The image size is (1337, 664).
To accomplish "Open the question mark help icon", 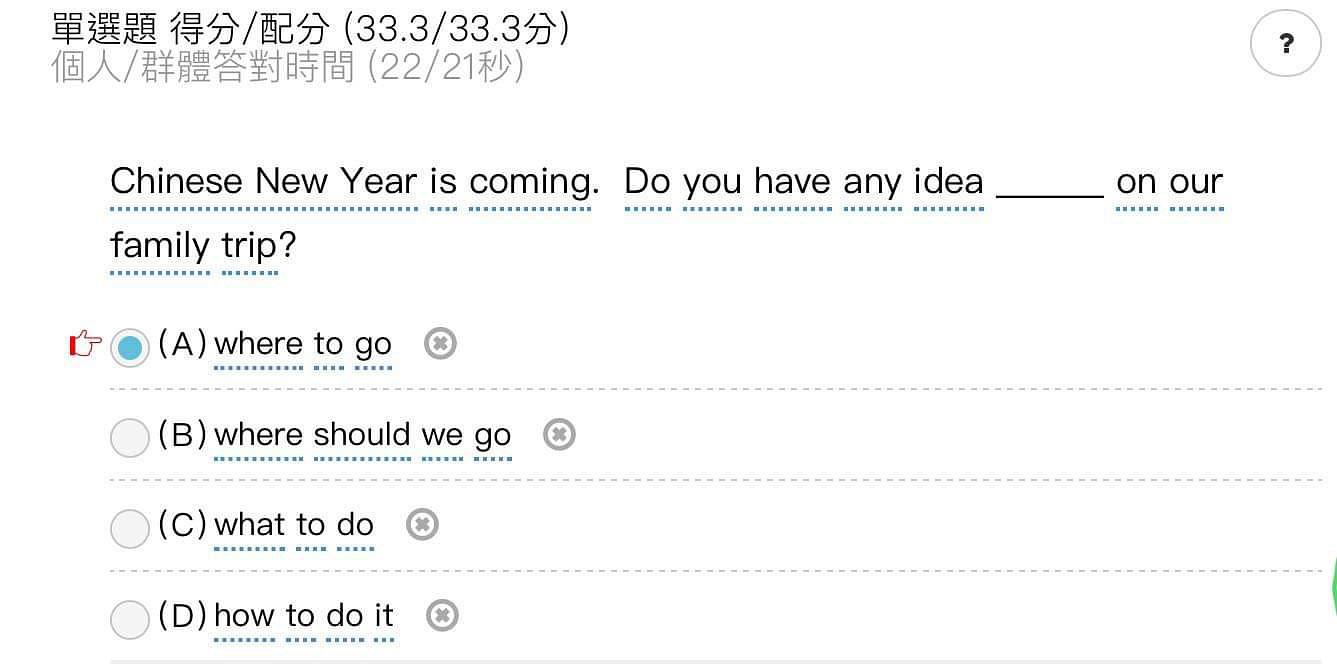I will tap(1286, 43).
